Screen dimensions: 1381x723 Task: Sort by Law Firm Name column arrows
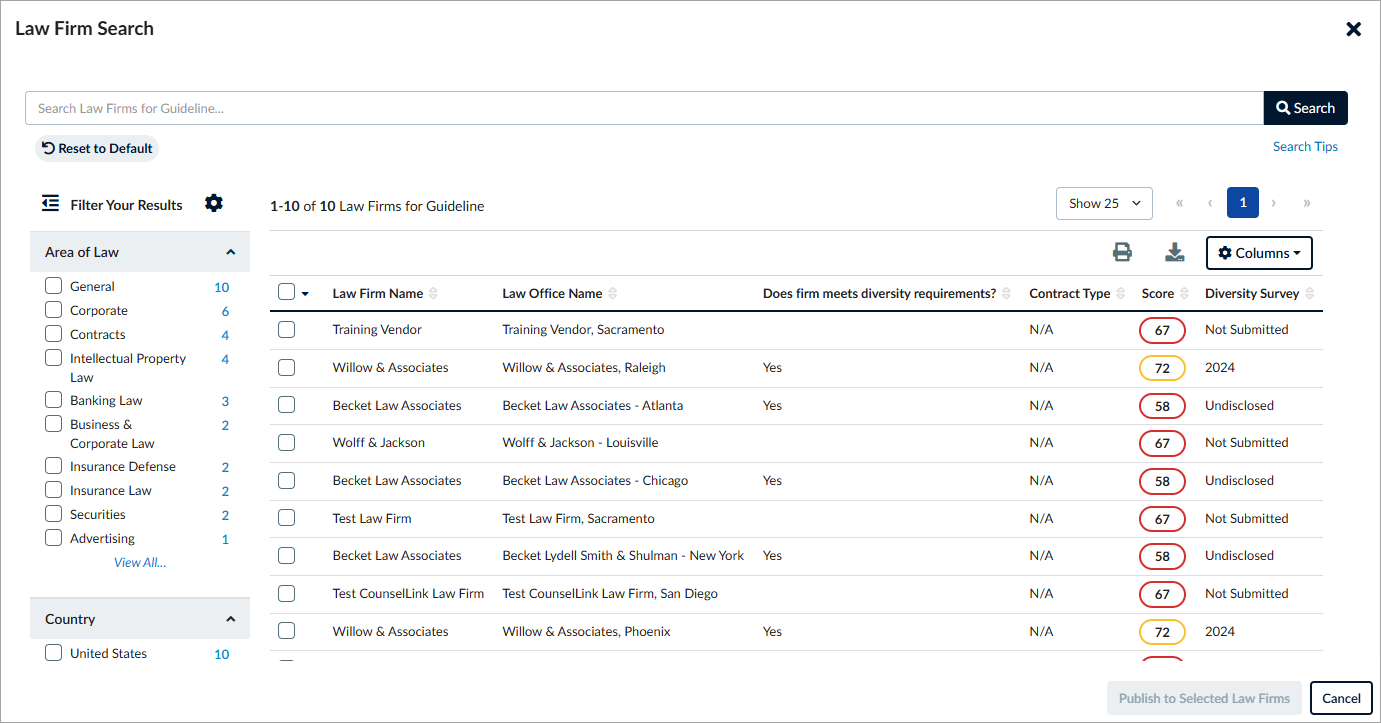click(x=433, y=293)
